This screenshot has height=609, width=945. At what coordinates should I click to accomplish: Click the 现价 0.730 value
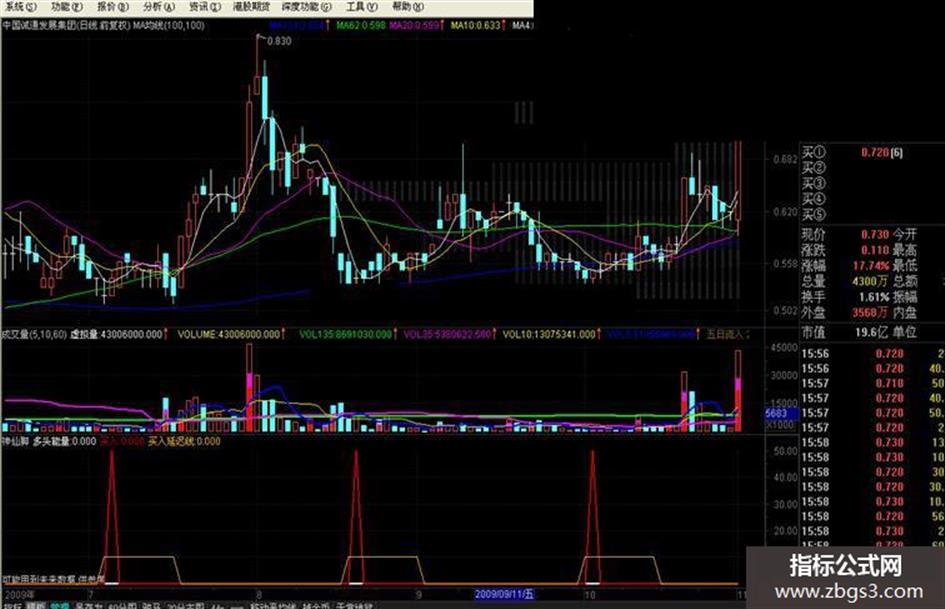point(874,234)
